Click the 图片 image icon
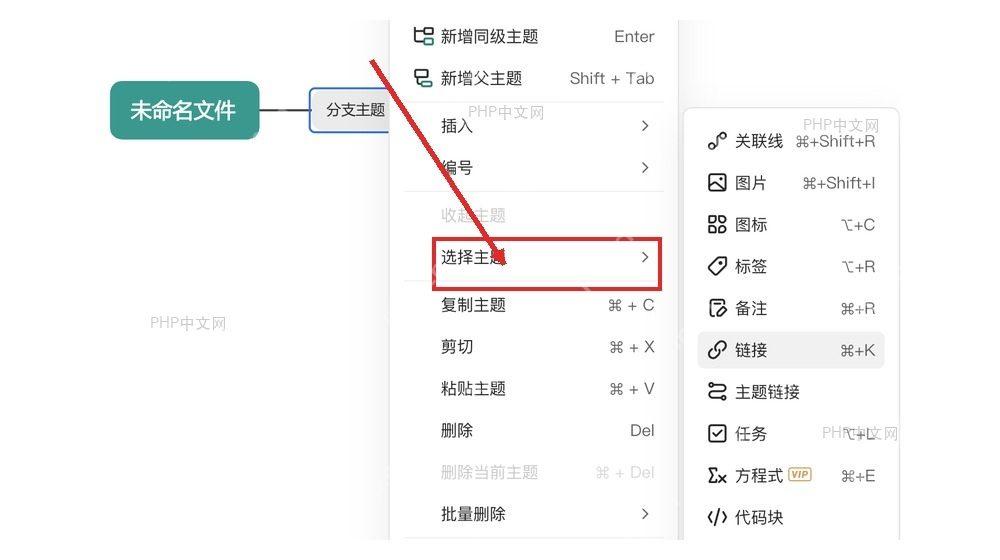 coord(717,183)
